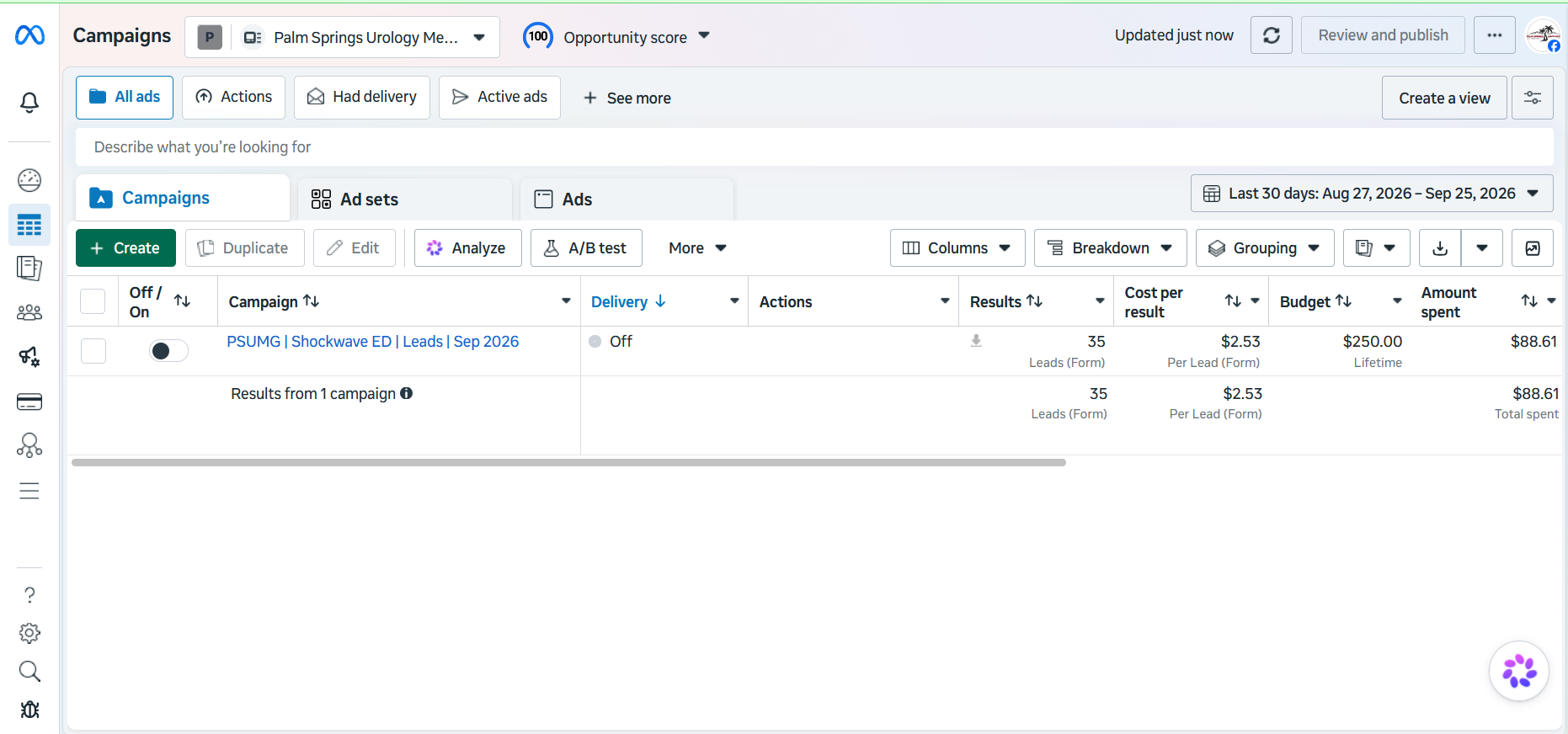
Task: Click Review and publish
Action: coord(1383,35)
